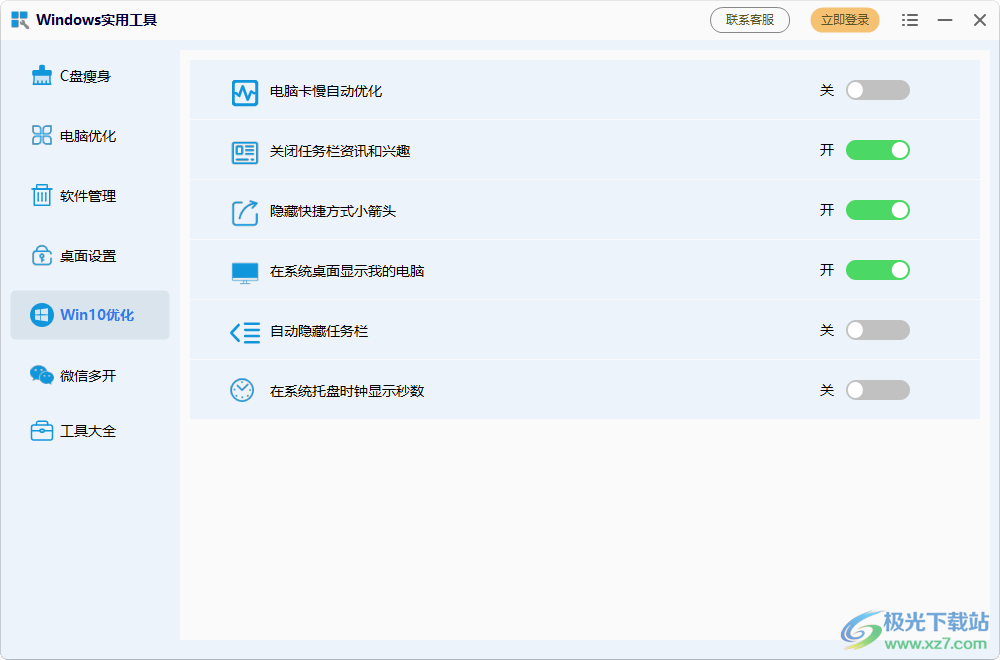This screenshot has width=1000, height=660.
Task: Click the news icon next to 关闭任务栏资讯和兴趣
Action: pyautogui.click(x=243, y=150)
